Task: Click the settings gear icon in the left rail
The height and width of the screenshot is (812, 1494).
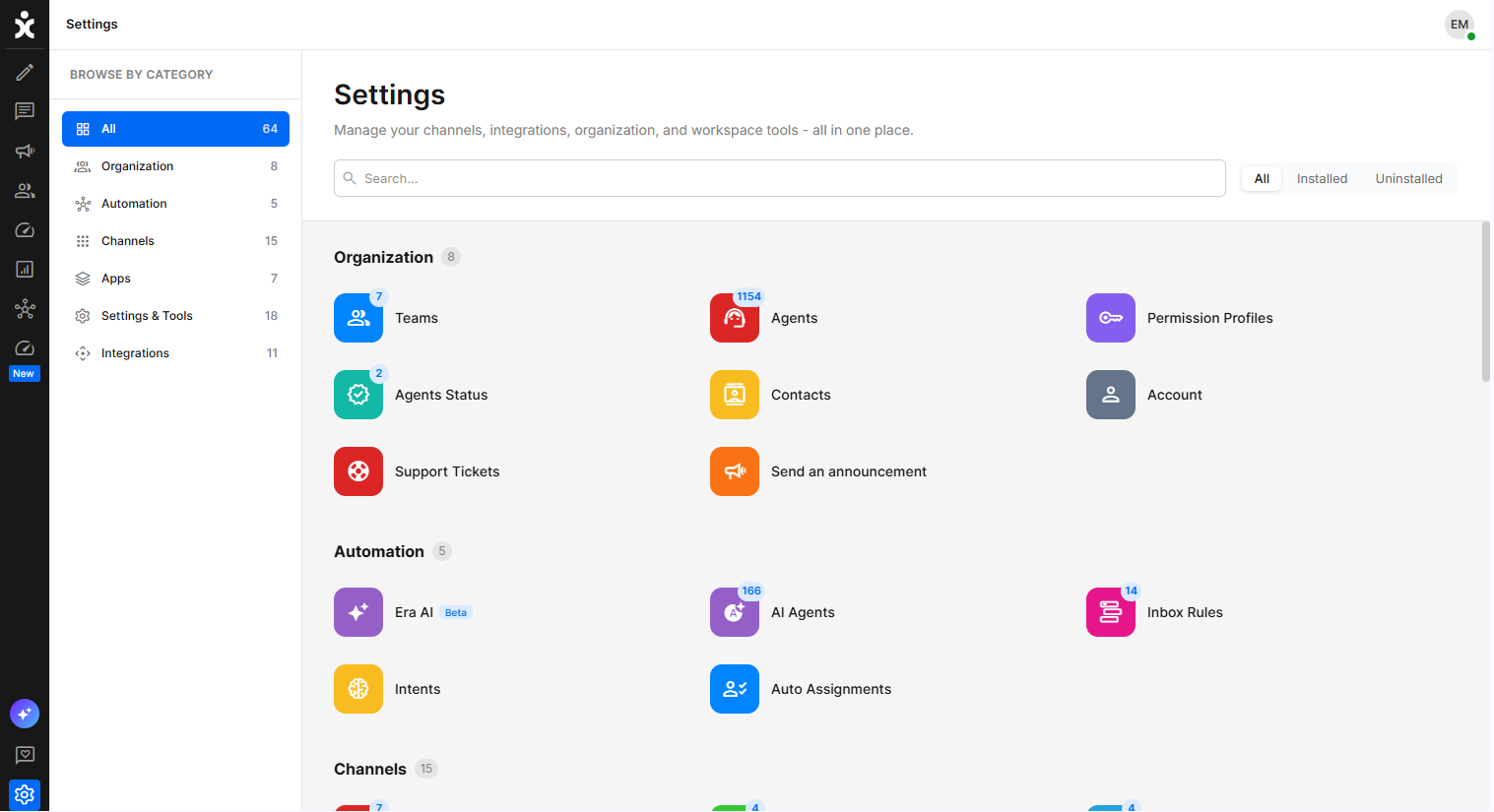Action: point(25,795)
